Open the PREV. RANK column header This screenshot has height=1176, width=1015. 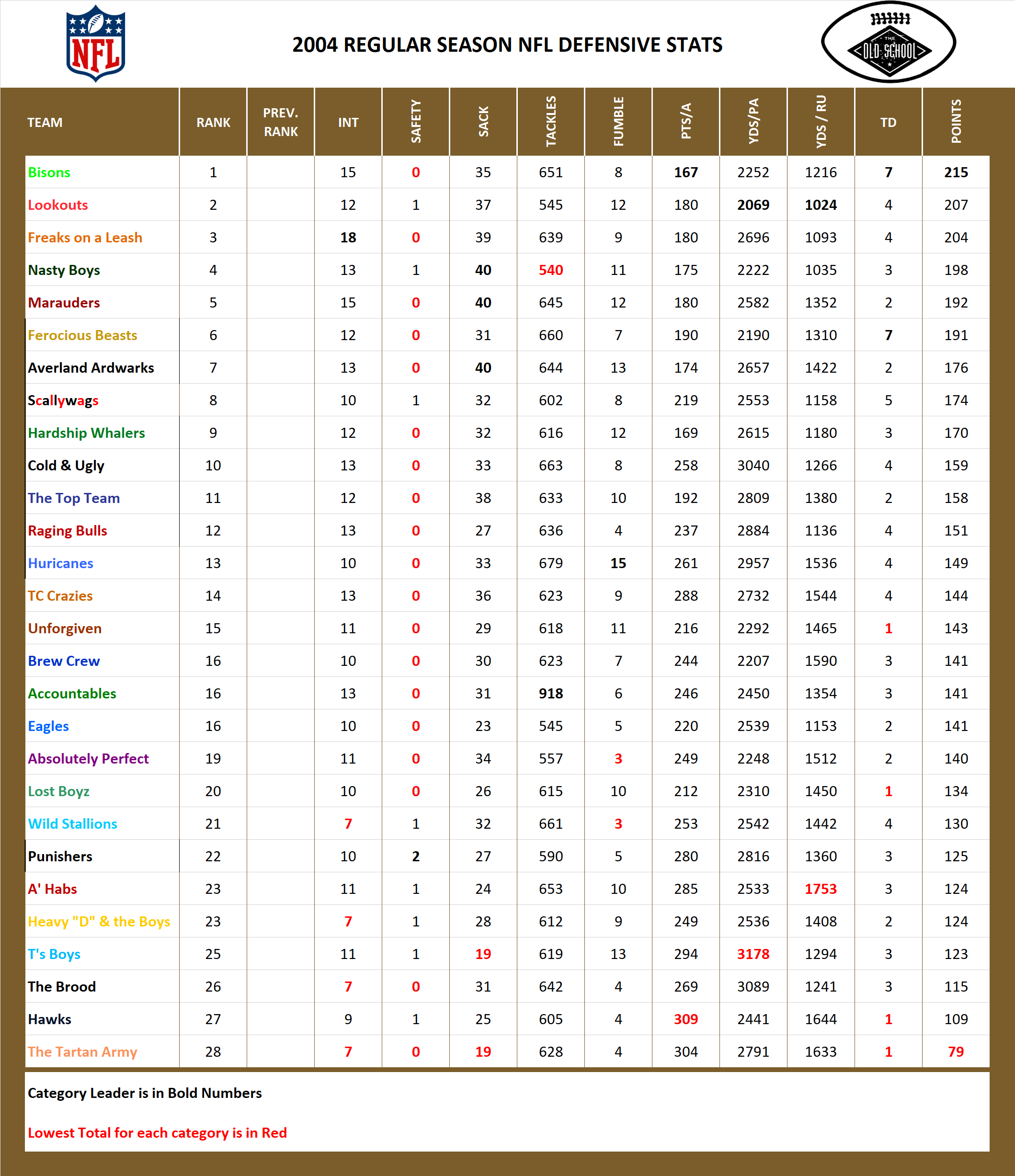pyautogui.click(x=281, y=122)
